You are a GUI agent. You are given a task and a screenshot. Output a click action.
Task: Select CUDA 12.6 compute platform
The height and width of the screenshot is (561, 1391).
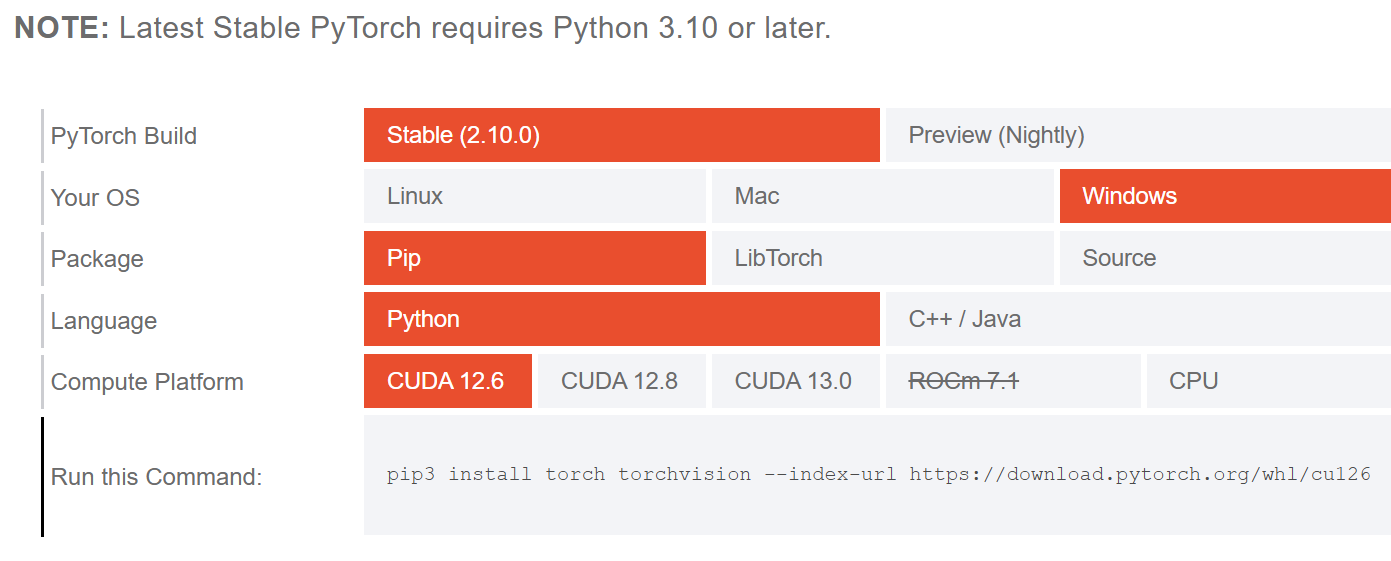(x=447, y=381)
